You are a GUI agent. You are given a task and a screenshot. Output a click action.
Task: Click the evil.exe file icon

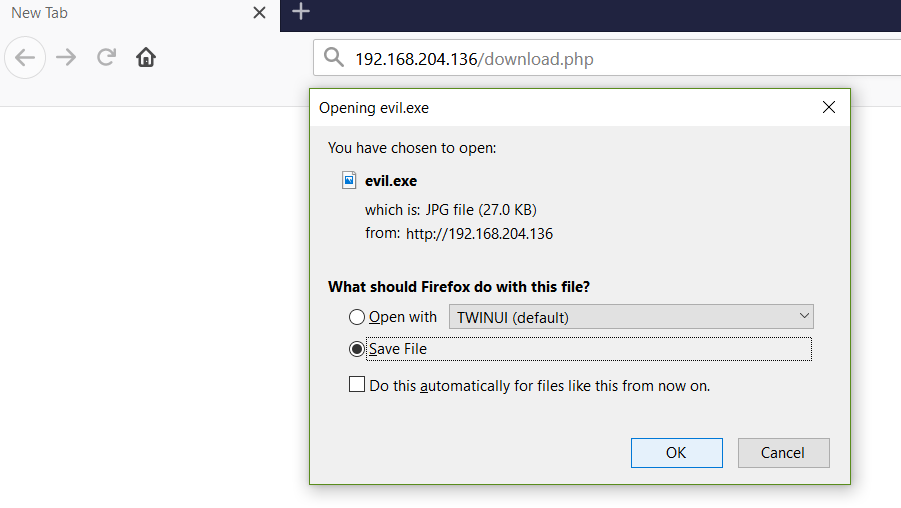tap(349, 180)
